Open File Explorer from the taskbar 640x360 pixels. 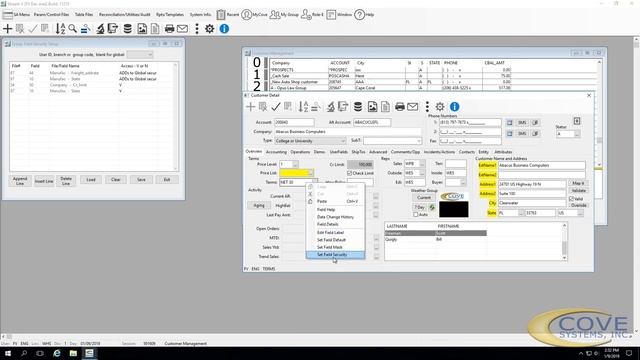coord(73,353)
